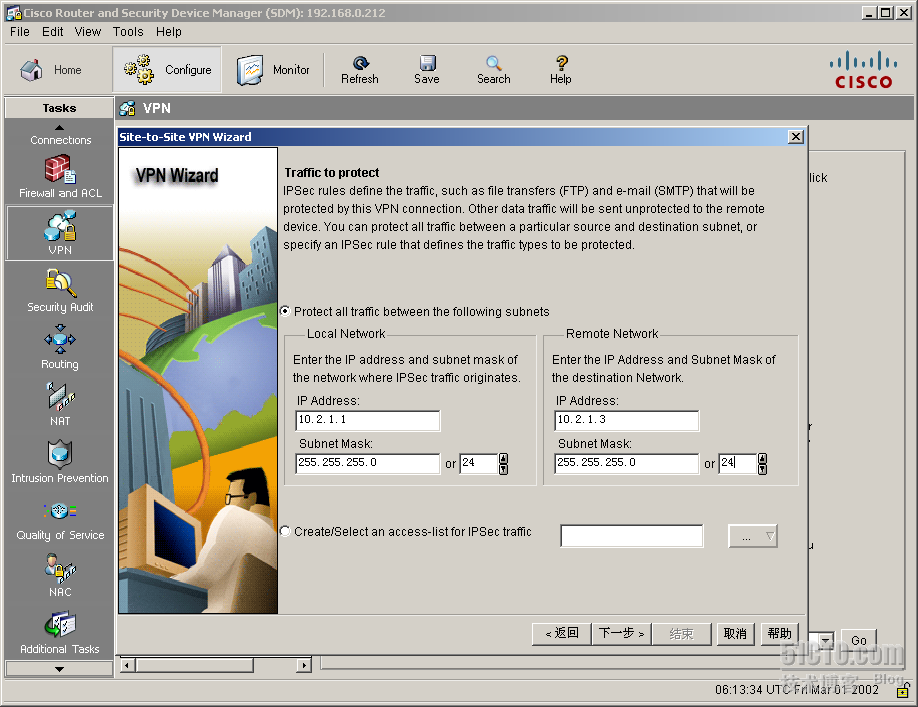Screen dimensions: 918x707
Task: Open the access-list browse dropdown button
Action: [x=752, y=536]
